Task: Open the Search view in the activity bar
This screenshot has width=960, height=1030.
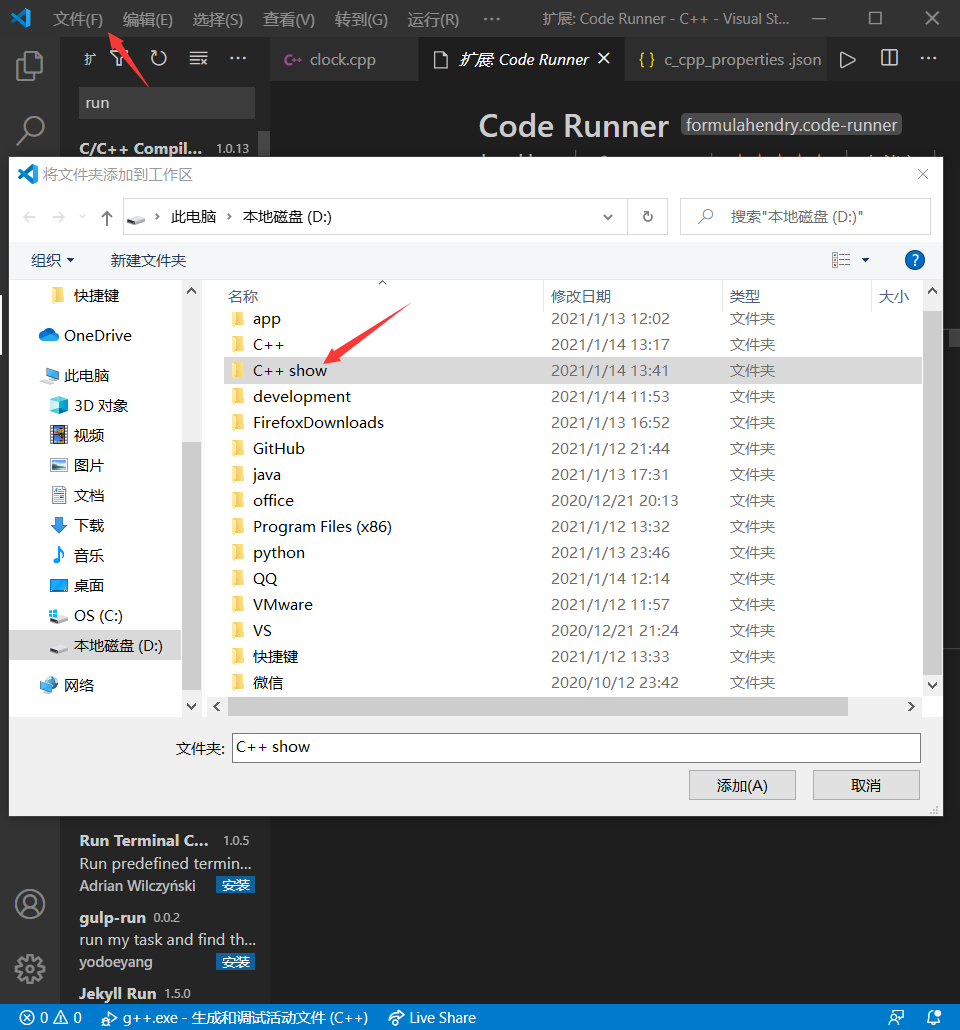Action: [29, 130]
